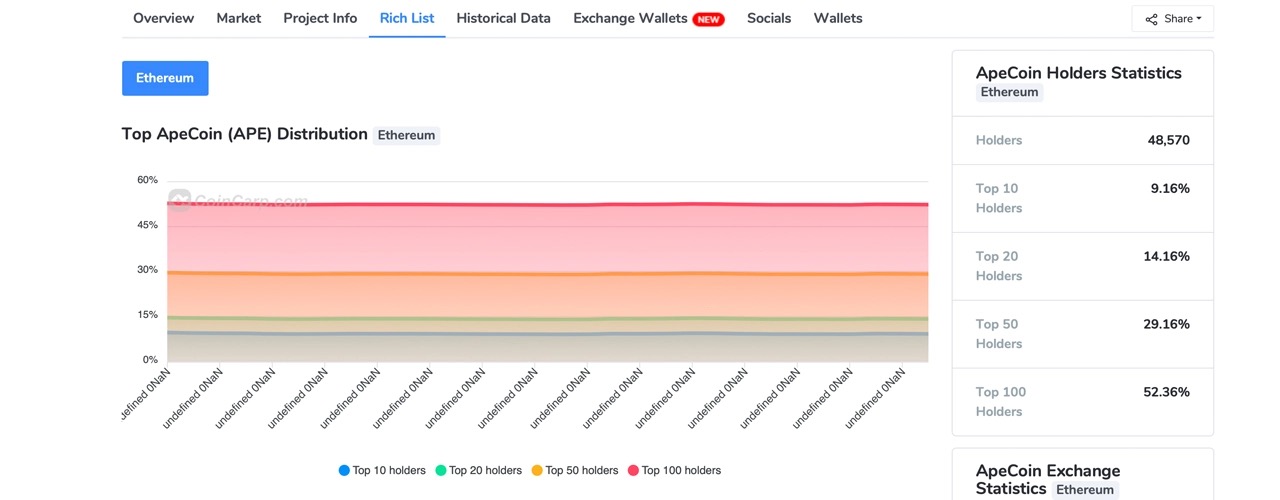The image size is (1280, 500).
Task: Click the share icon in Share button
Action: tap(1151, 19)
